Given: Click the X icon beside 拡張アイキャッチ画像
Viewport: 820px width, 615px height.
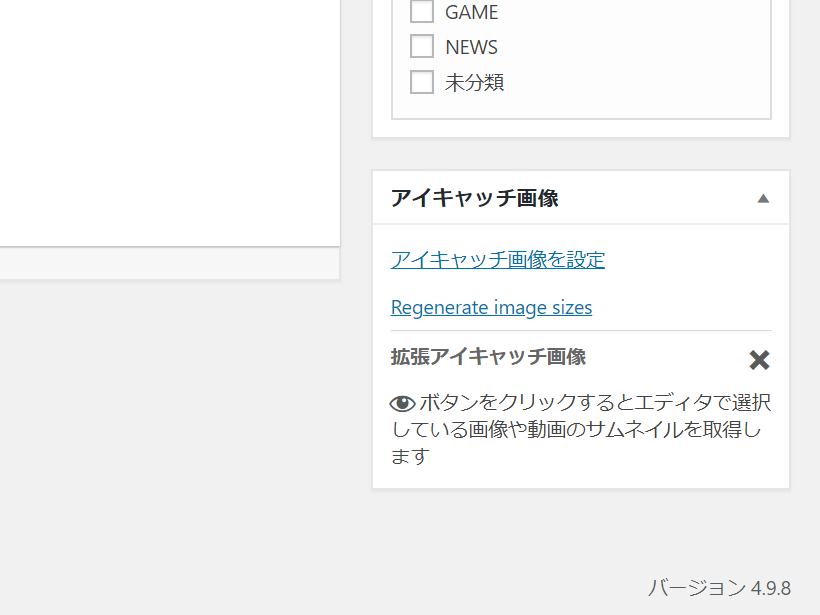Looking at the screenshot, I should coord(759,360).
